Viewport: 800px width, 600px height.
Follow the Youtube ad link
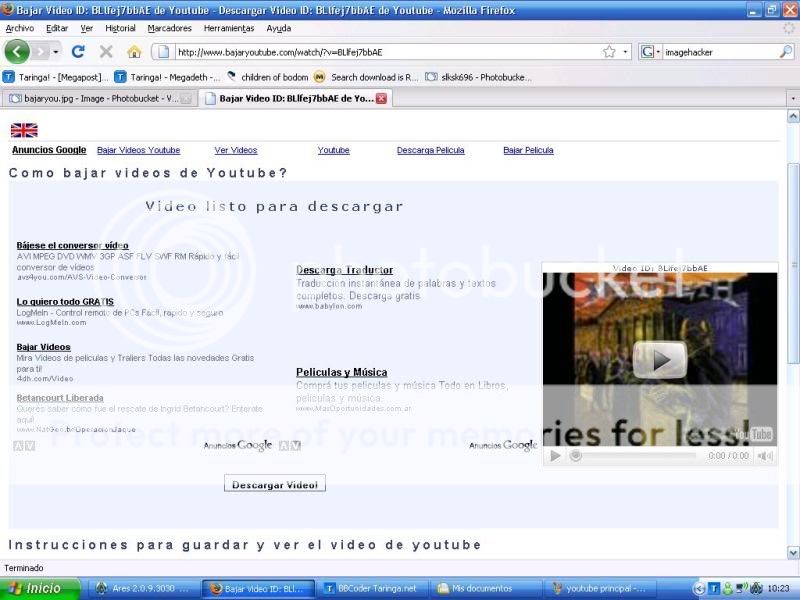click(x=334, y=150)
